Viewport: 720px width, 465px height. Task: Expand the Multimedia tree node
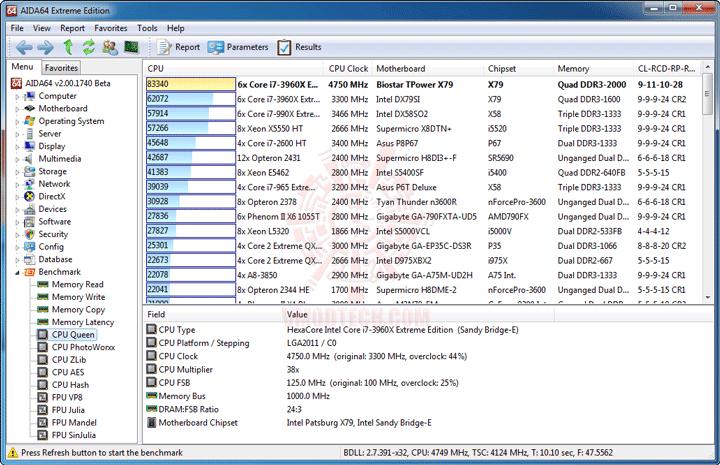pyautogui.click(x=17, y=159)
